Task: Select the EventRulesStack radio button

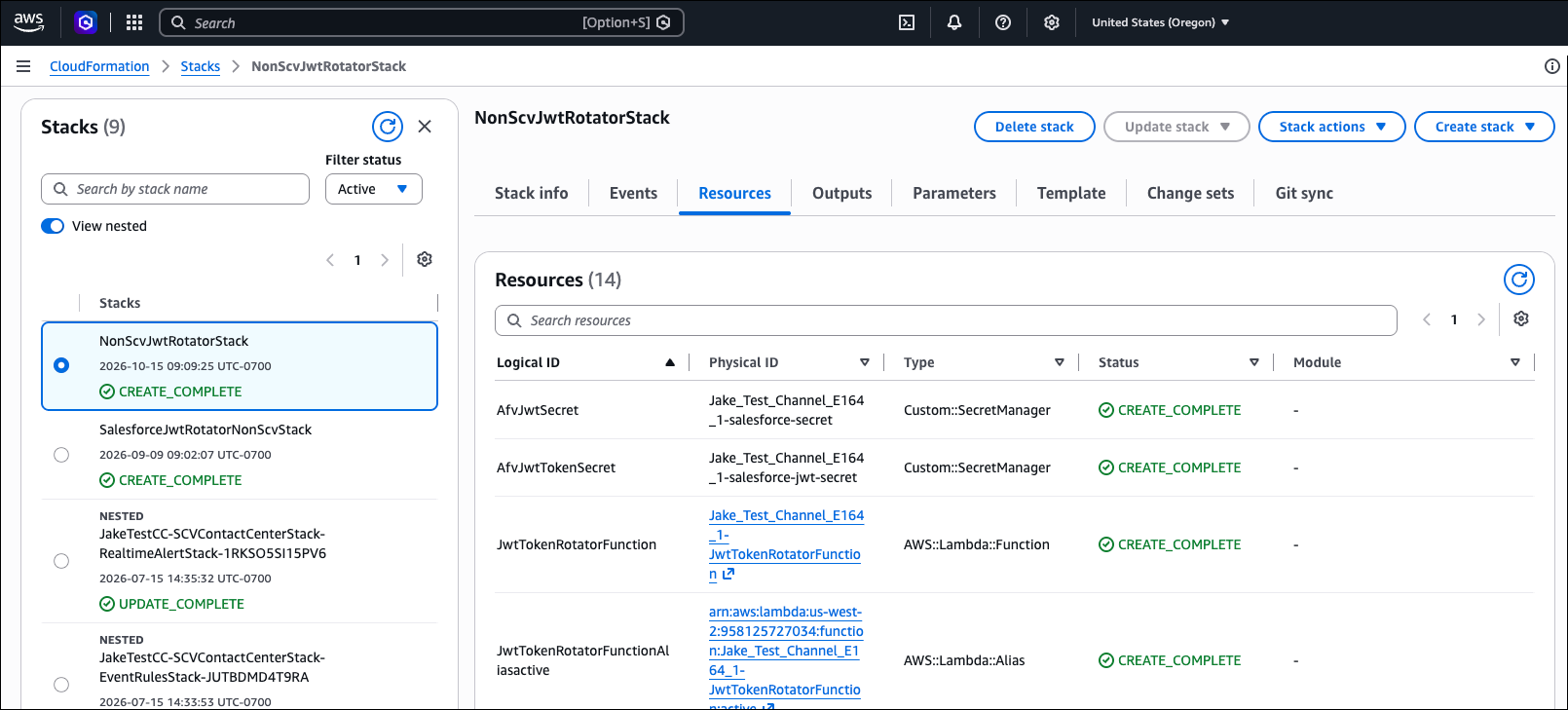Action: (x=61, y=685)
